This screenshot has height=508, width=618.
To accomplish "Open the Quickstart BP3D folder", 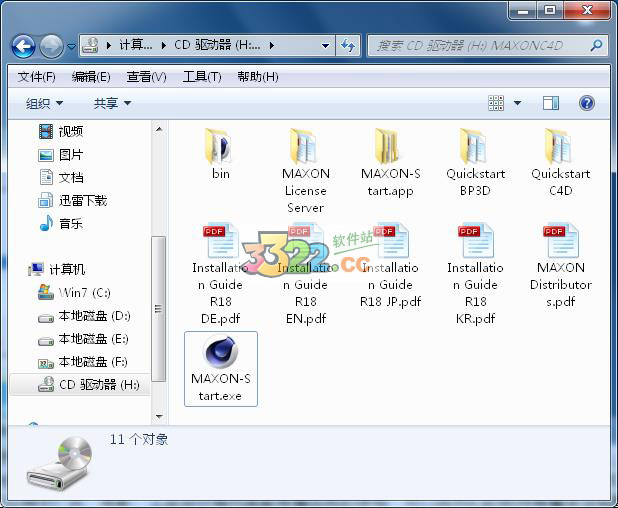I will tap(475, 147).
